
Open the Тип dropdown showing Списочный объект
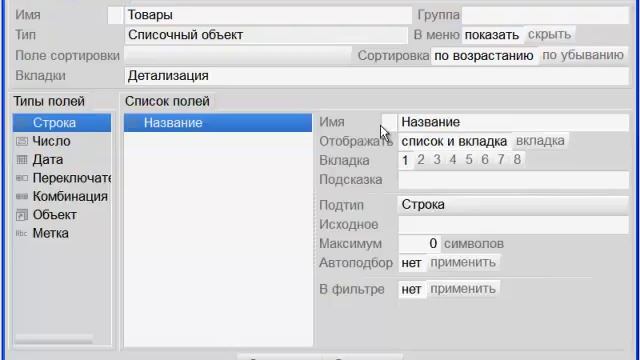click(266, 35)
